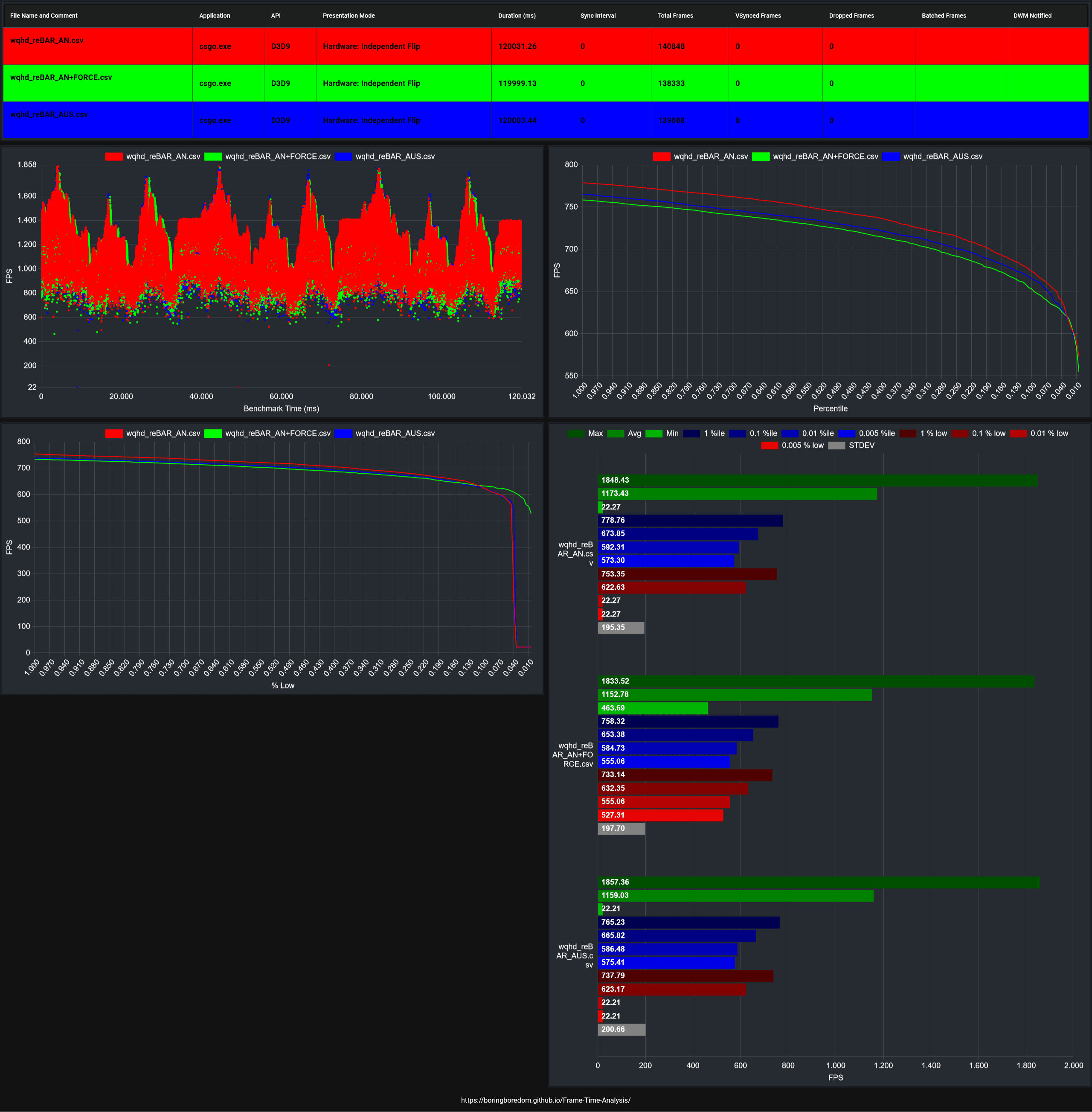
Task: Click the Duration (ms) column header
Action: (x=517, y=15)
